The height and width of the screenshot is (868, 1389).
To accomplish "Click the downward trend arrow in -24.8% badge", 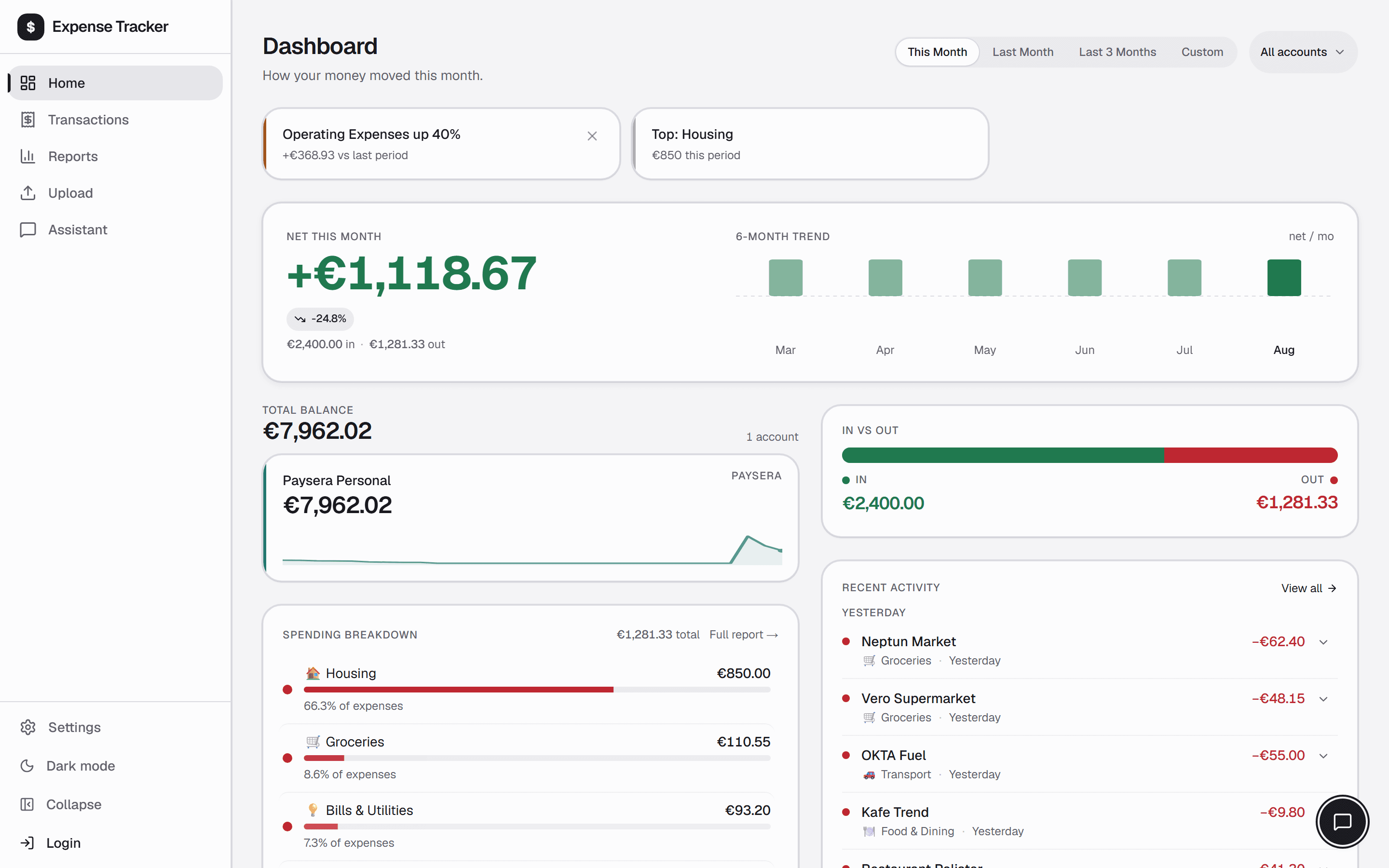I will (300, 319).
